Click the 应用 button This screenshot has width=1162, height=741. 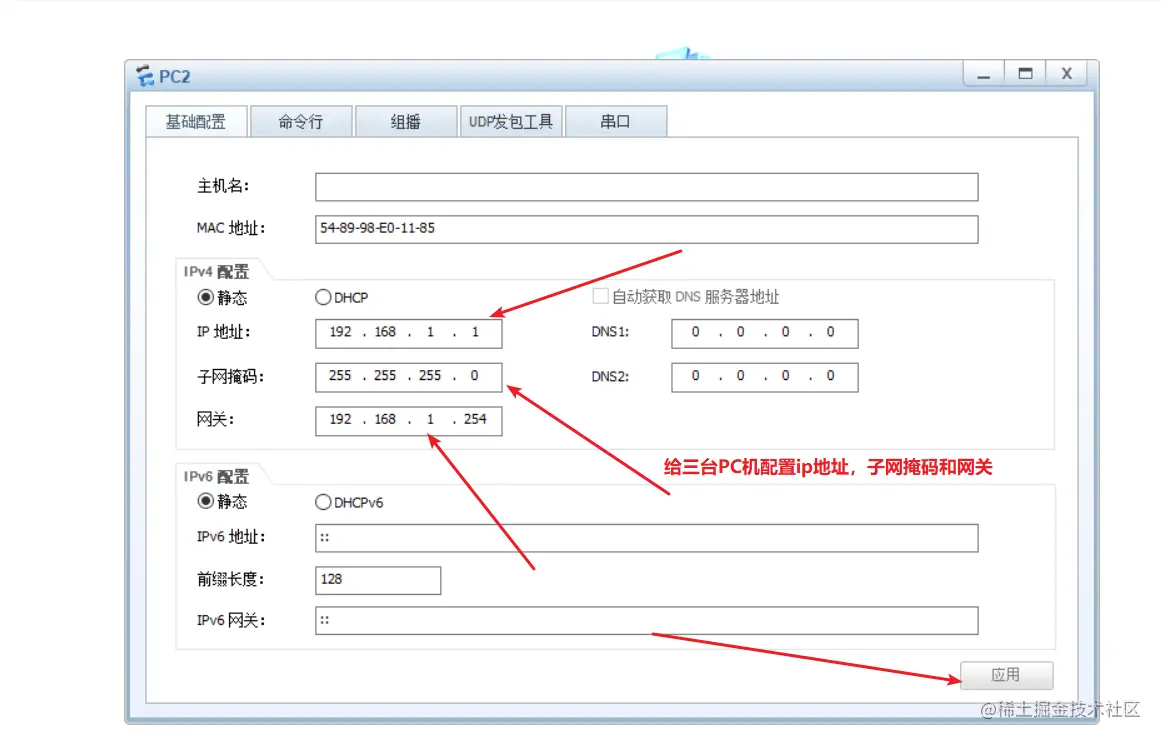(1006, 675)
